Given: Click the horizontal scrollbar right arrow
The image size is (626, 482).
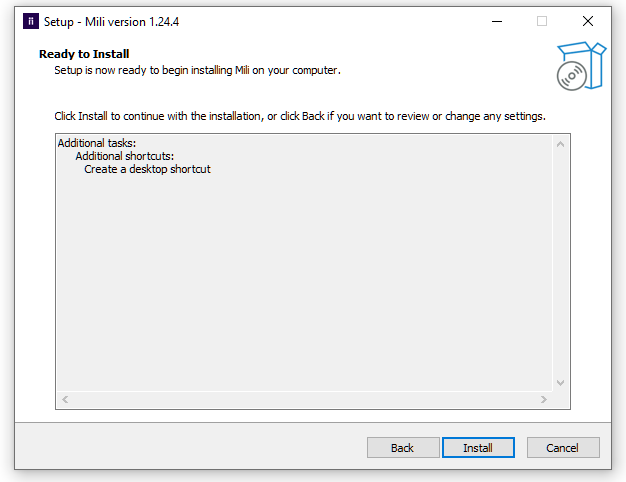Looking at the screenshot, I should (544, 399).
